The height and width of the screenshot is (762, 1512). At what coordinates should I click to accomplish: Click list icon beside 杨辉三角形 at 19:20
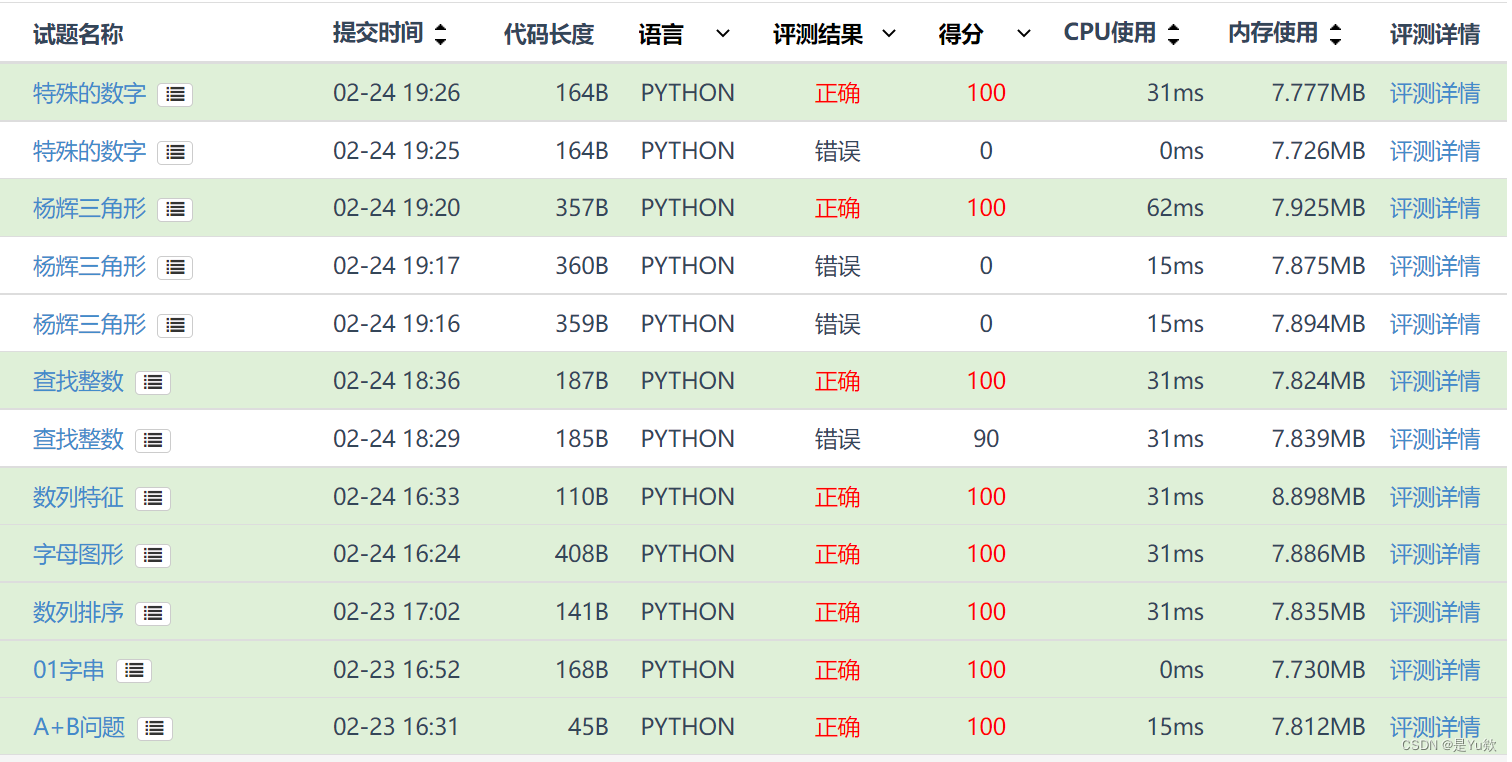[175, 209]
